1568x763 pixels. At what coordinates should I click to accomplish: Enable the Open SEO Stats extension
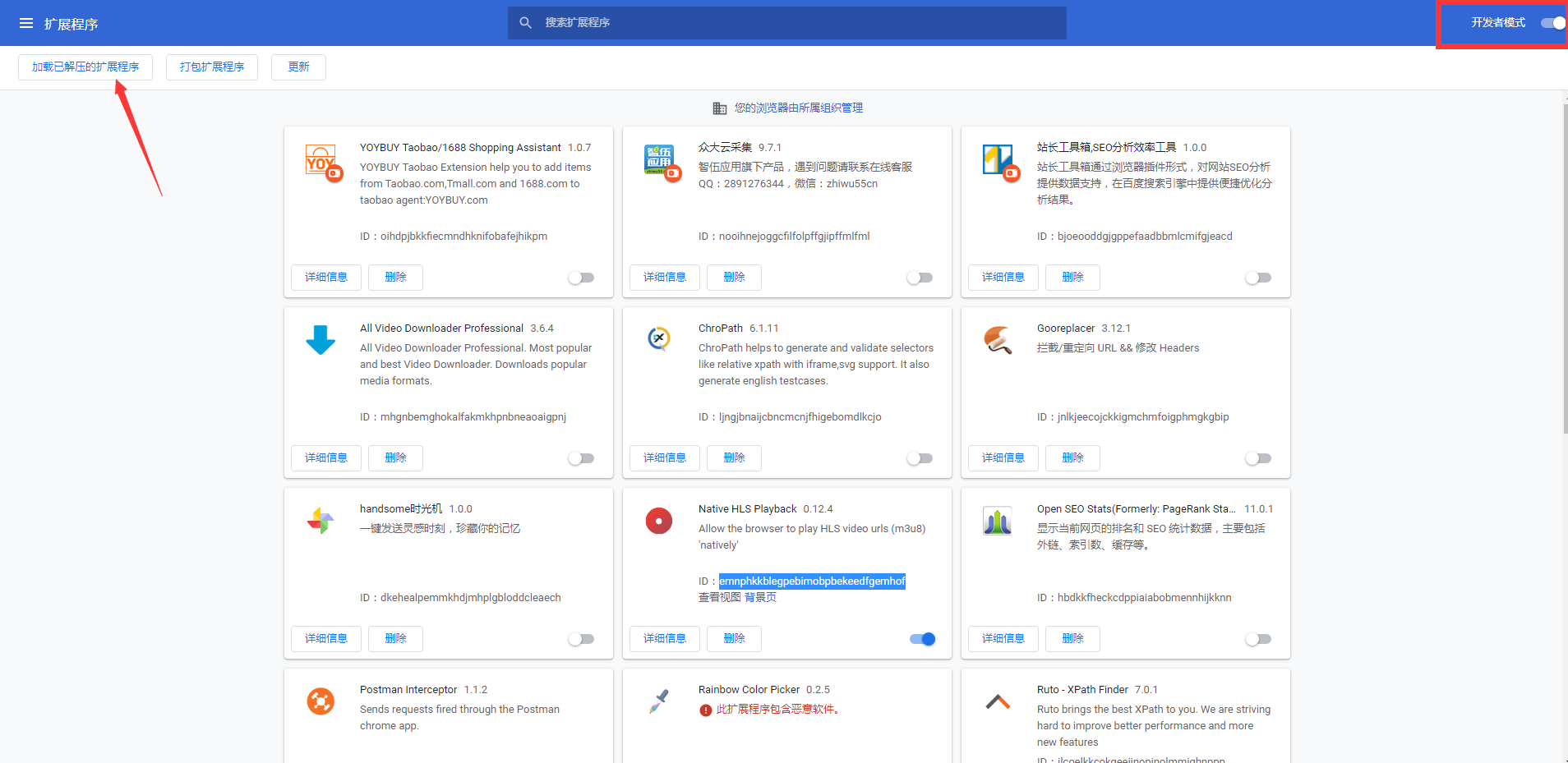[1258, 639]
